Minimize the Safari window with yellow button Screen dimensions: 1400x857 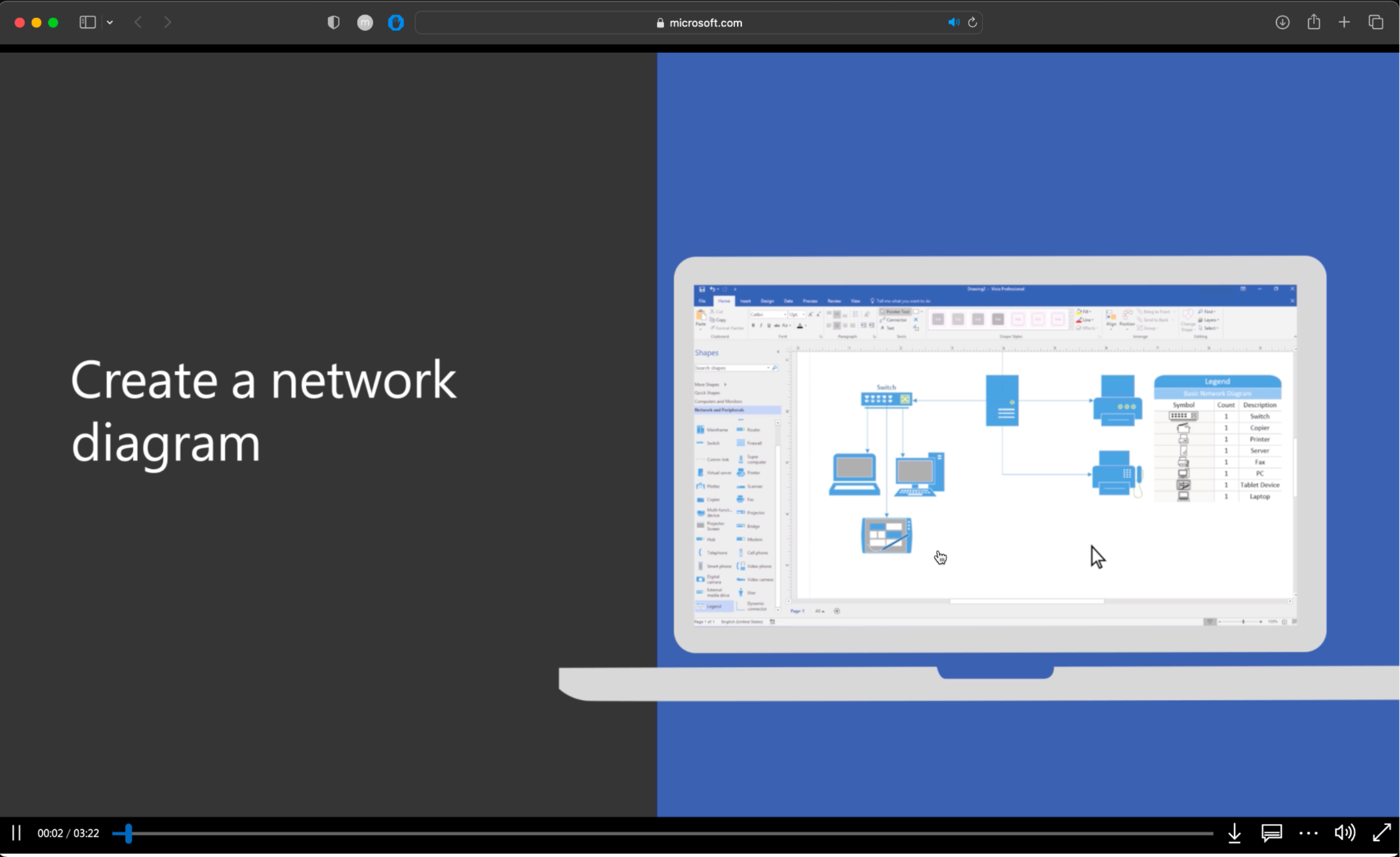point(36,23)
